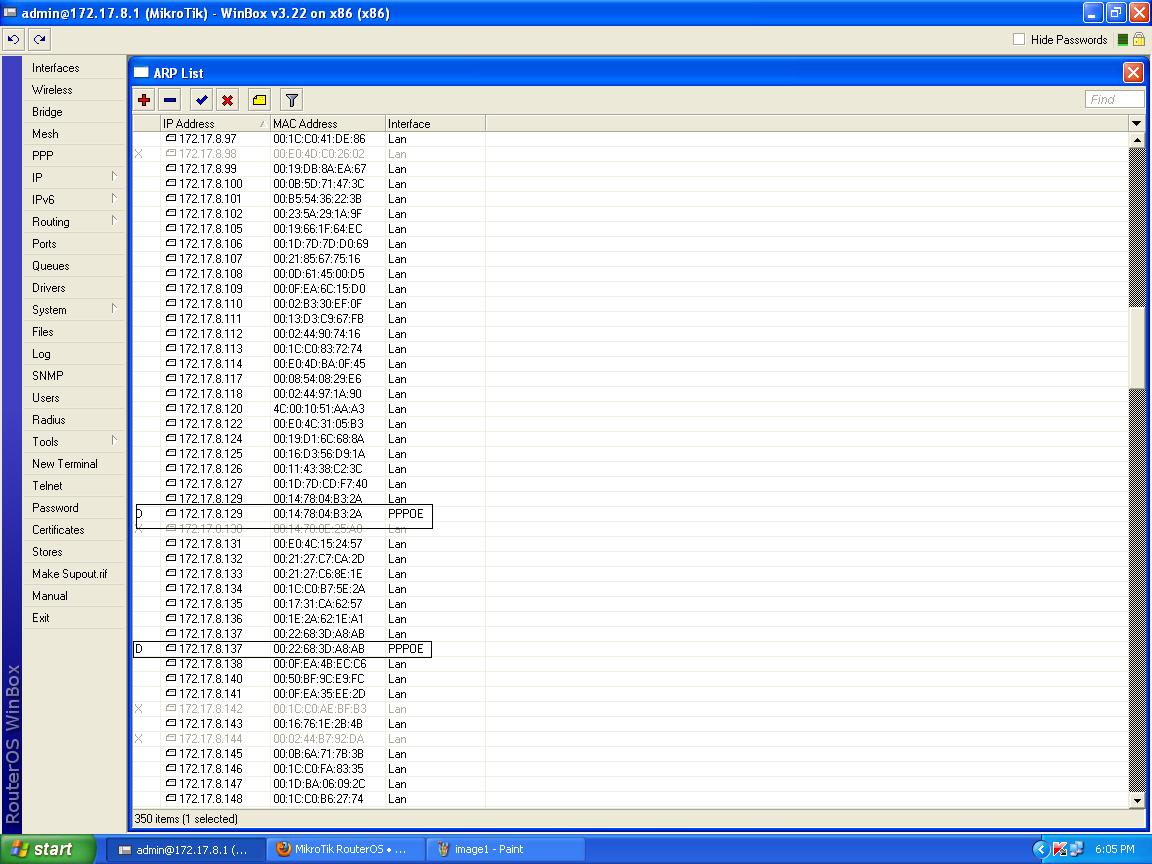Click the admin@172.17.8.1 taskbar button
The image size is (1152, 864).
(185, 849)
